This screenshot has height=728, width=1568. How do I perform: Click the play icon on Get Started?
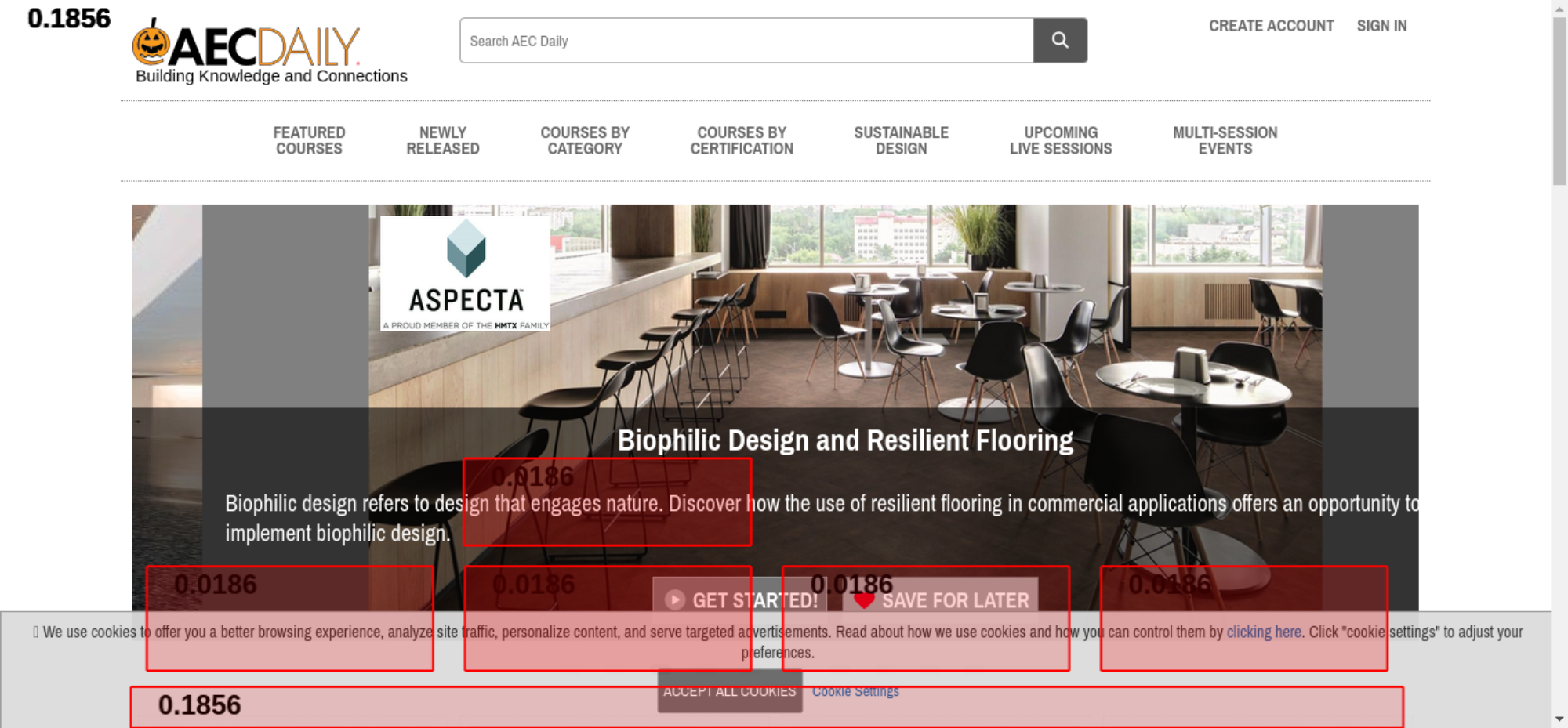(x=674, y=599)
